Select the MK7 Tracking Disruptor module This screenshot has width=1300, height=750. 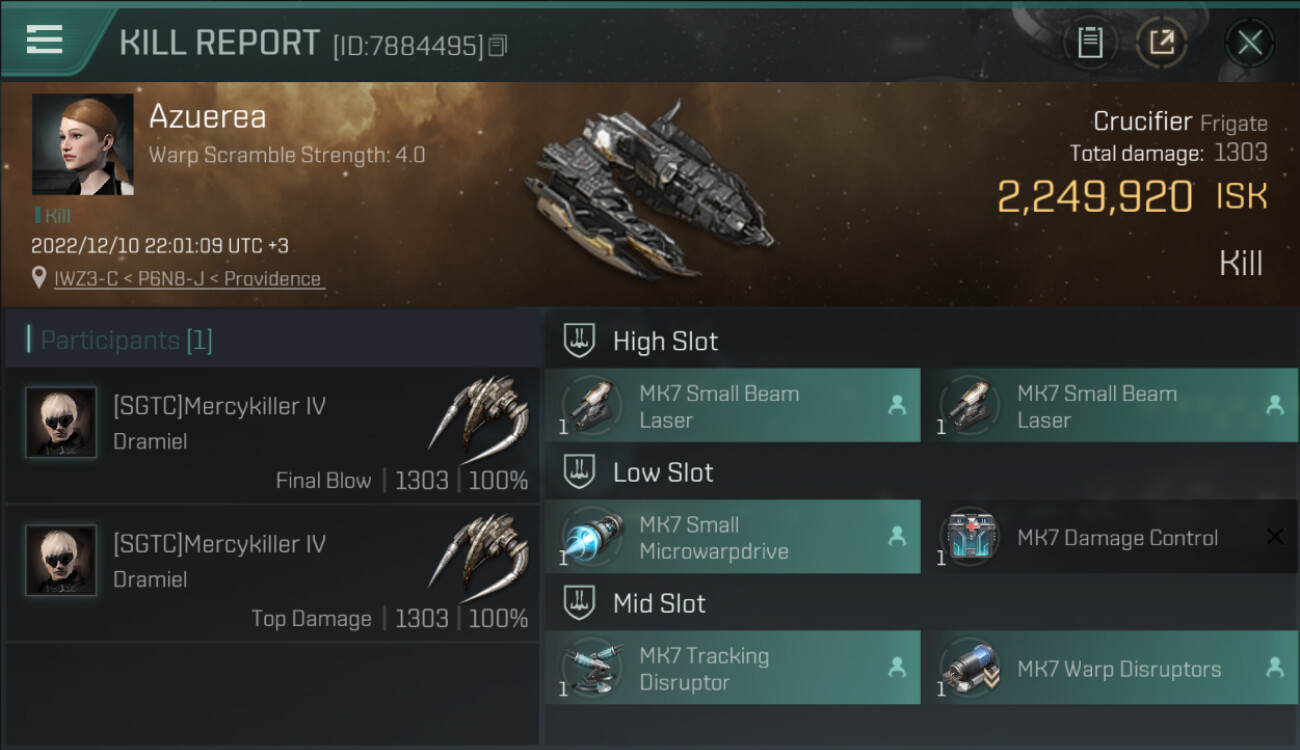pos(732,668)
